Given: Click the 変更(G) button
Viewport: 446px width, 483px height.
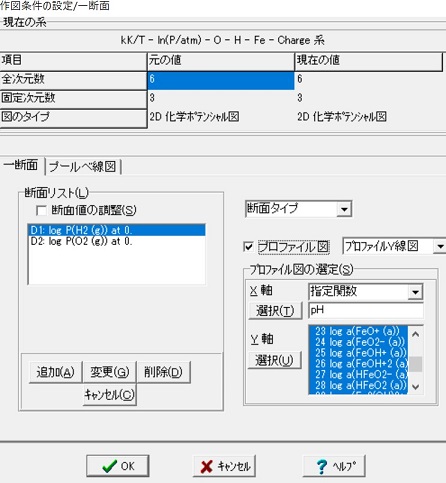Looking at the screenshot, I should pyautogui.click(x=110, y=372).
